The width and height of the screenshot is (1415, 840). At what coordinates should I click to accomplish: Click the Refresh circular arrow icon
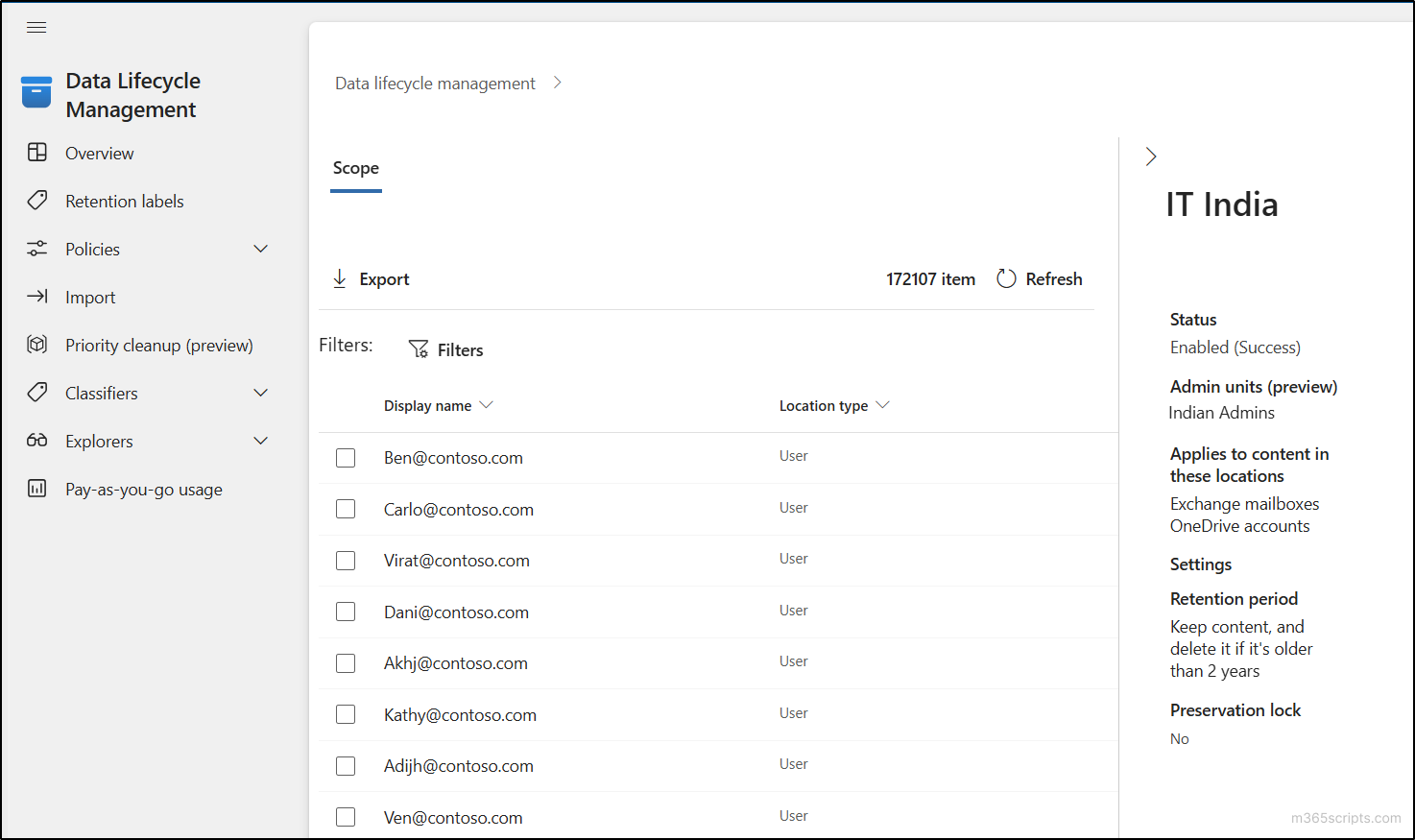pyautogui.click(x=1006, y=278)
